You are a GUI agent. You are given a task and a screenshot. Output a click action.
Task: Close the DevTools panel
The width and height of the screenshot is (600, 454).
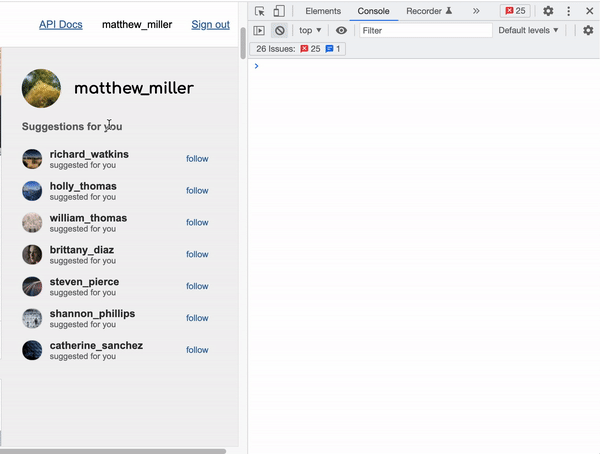pos(590,11)
